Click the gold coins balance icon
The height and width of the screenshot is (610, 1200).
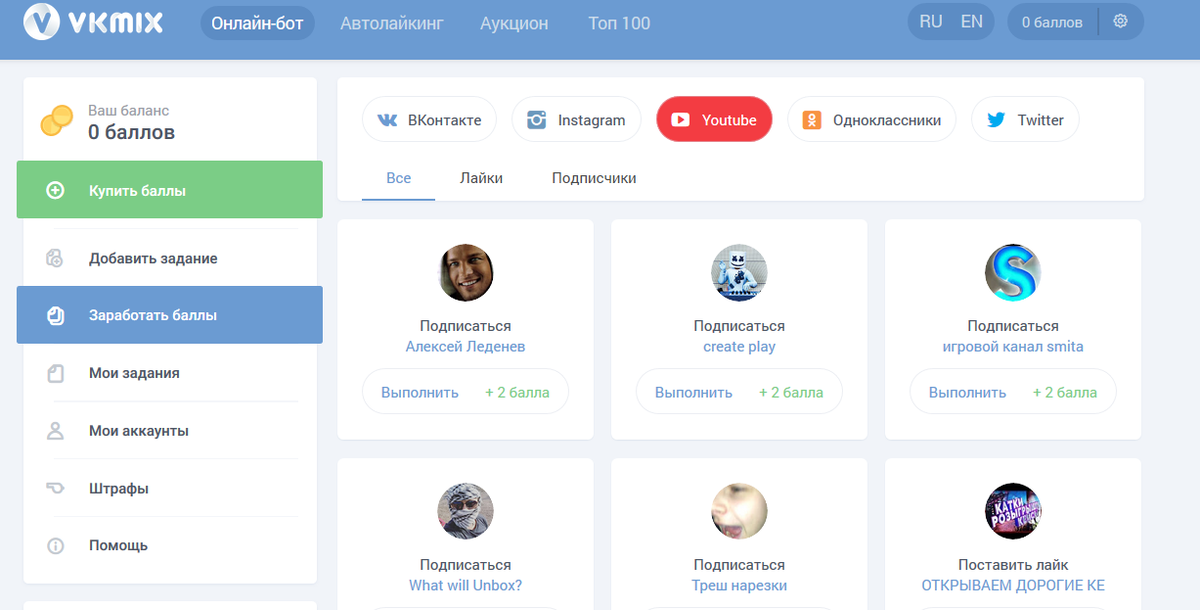[56, 121]
